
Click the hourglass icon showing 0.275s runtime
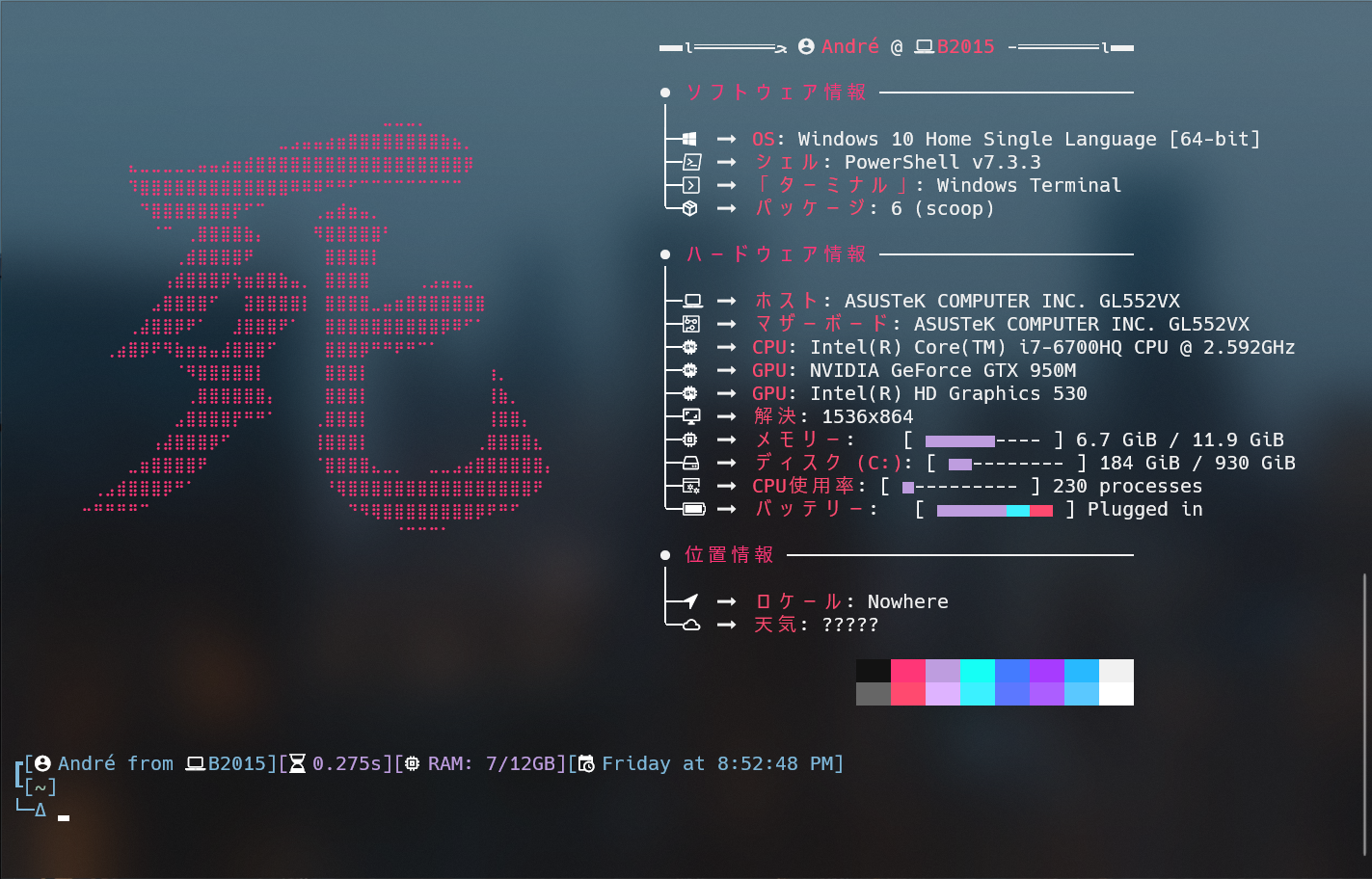coord(295,762)
